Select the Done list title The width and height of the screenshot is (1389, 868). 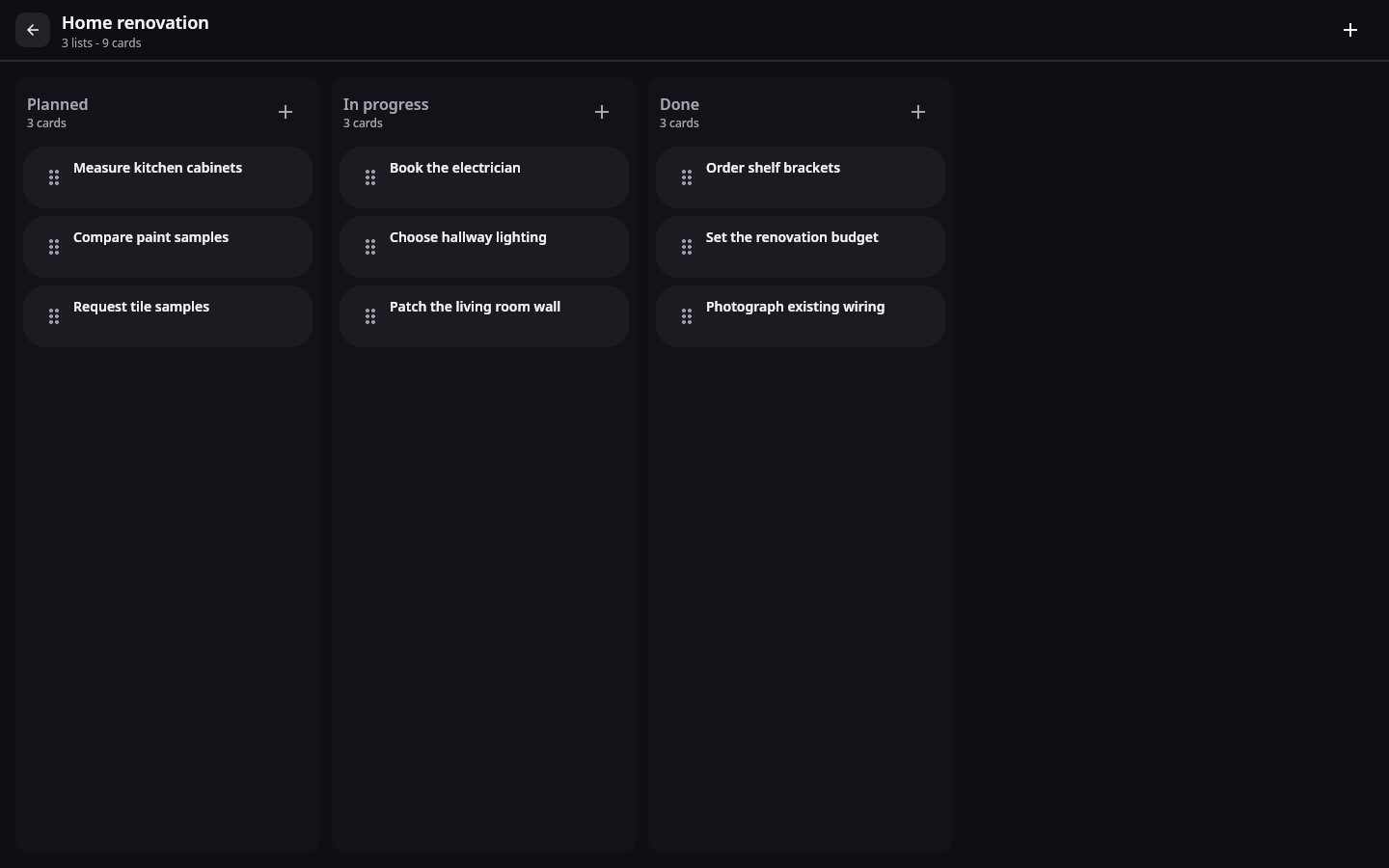pyautogui.click(x=679, y=104)
